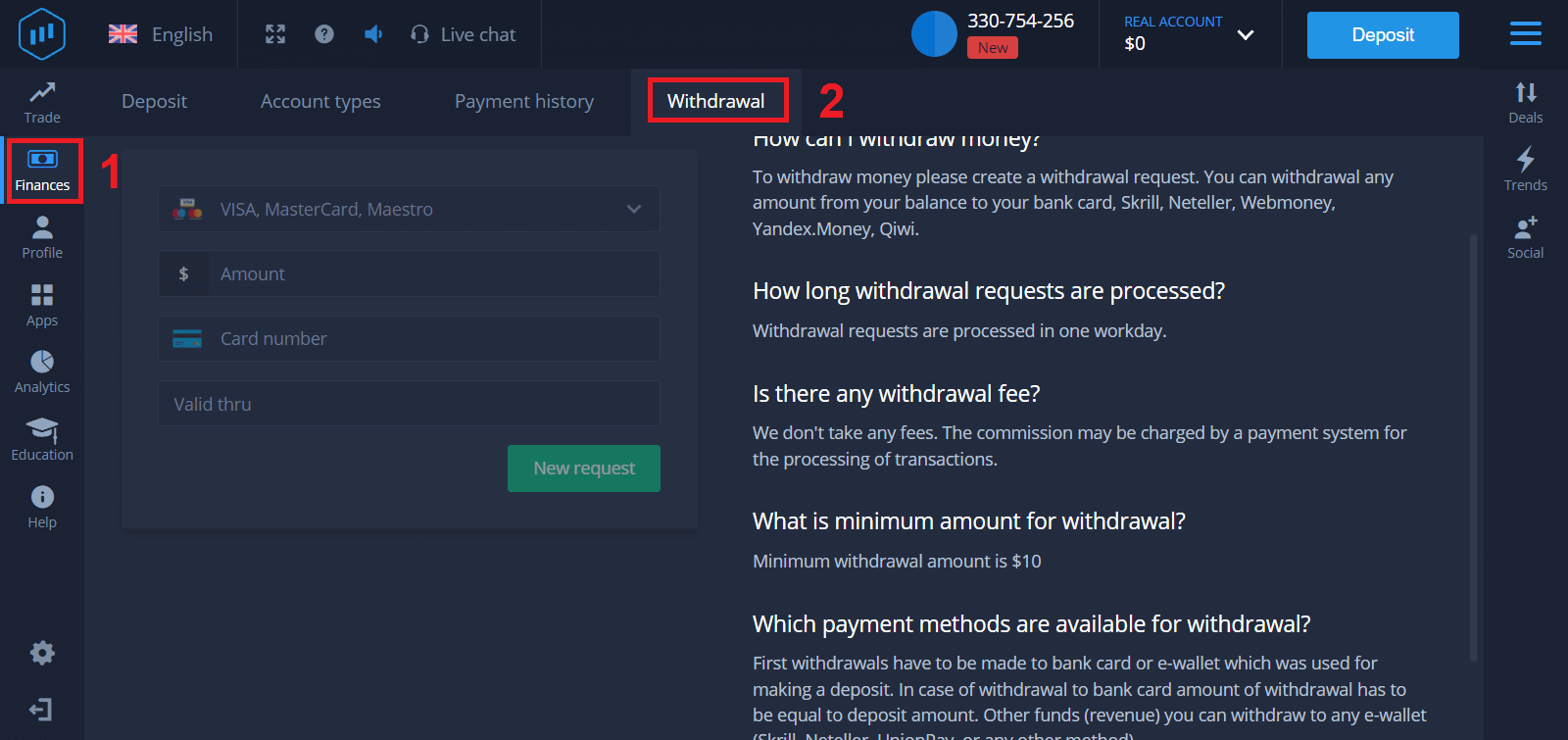Screen dimensions: 1568x740
Task: Click the settings gear icon
Action: [42, 653]
